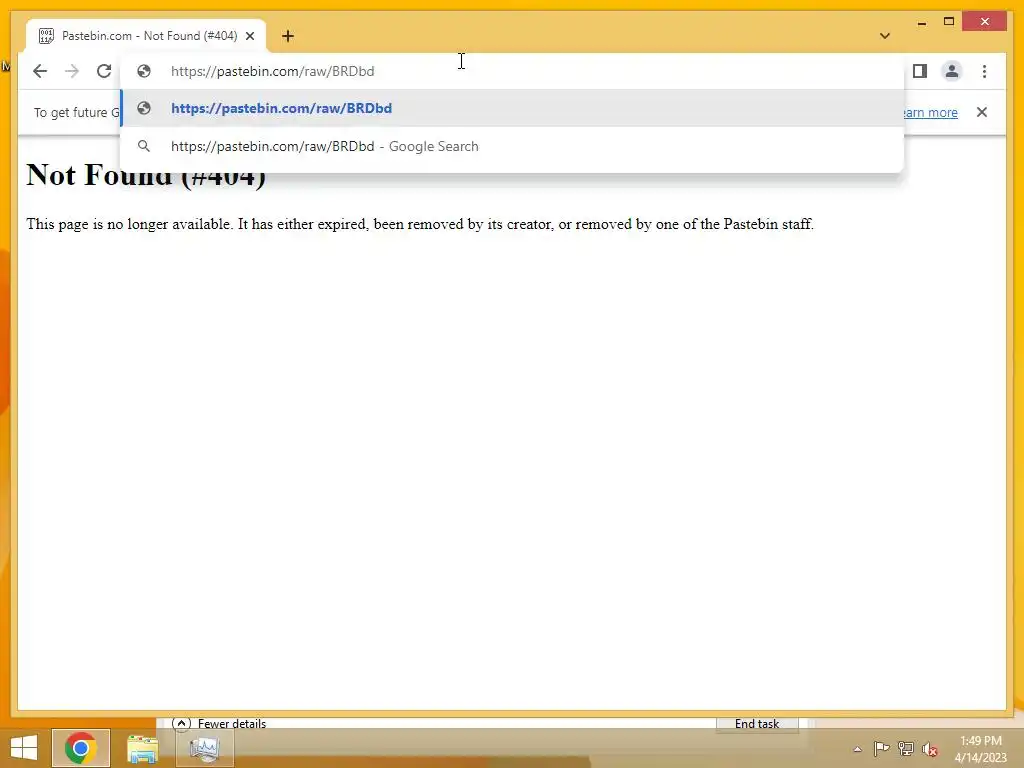The width and height of the screenshot is (1024, 768).
Task: Dismiss the infobar with its X button
Action: coord(982,112)
